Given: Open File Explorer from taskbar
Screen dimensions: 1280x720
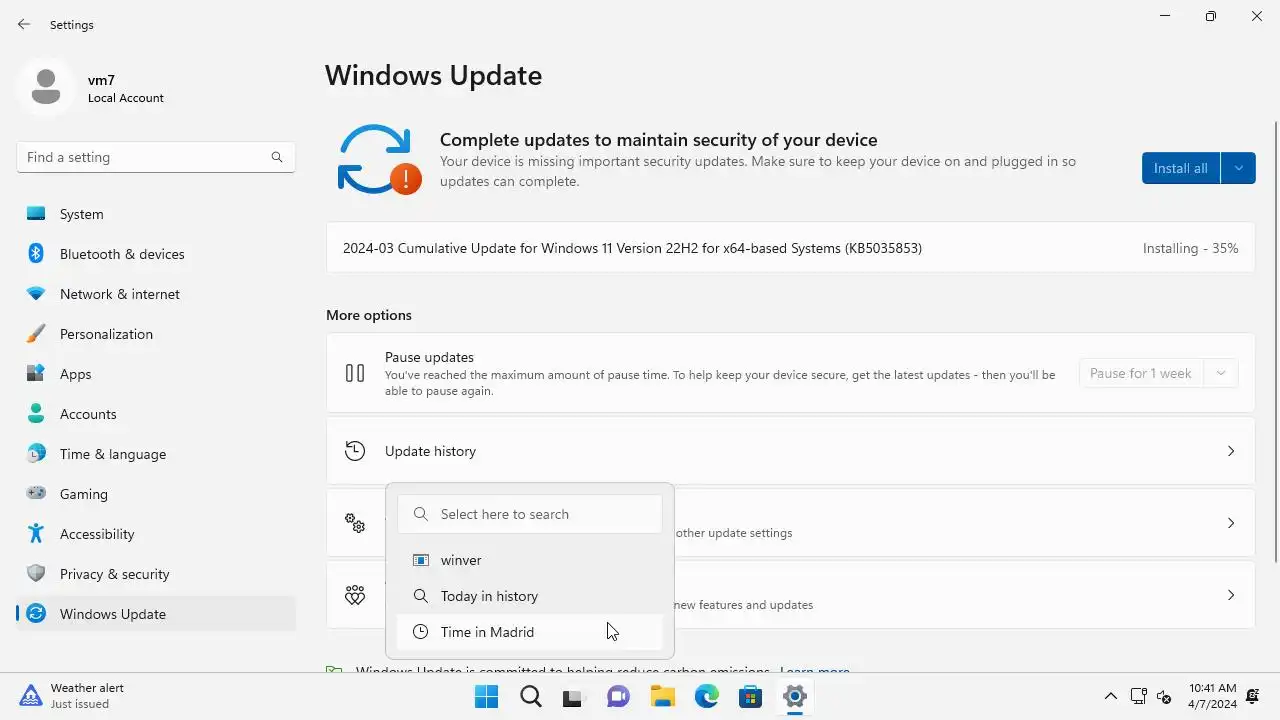Looking at the screenshot, I should coord(662,696).
